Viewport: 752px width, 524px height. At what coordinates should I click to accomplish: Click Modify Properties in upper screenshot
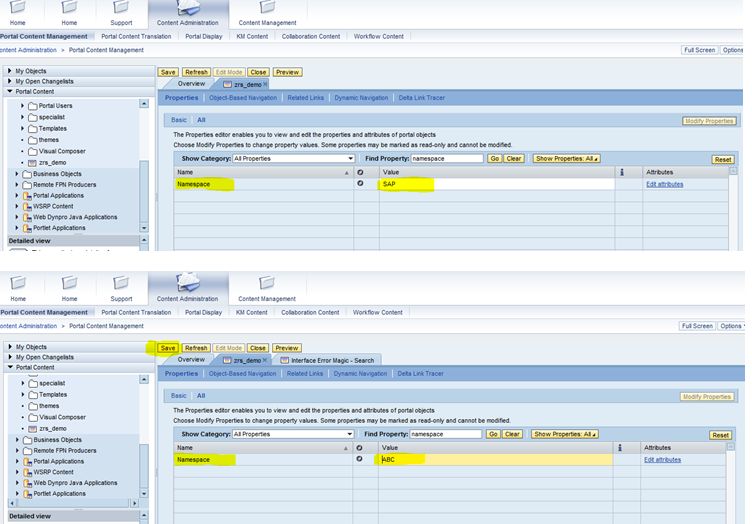pyautogui.click(x=709, y=121)
